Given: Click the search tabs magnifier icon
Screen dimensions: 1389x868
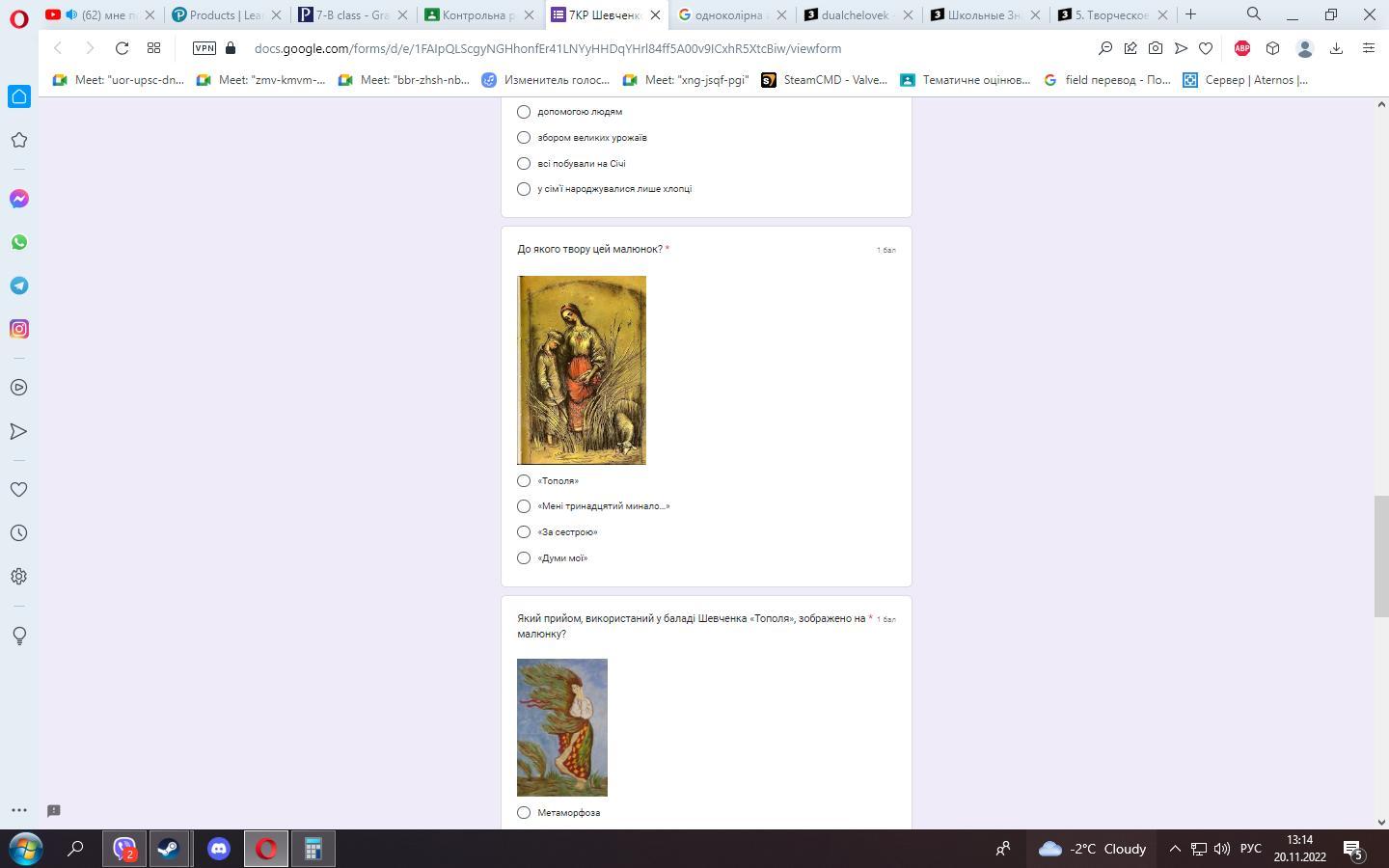Looking at the screenshot, I should 1254,14.
